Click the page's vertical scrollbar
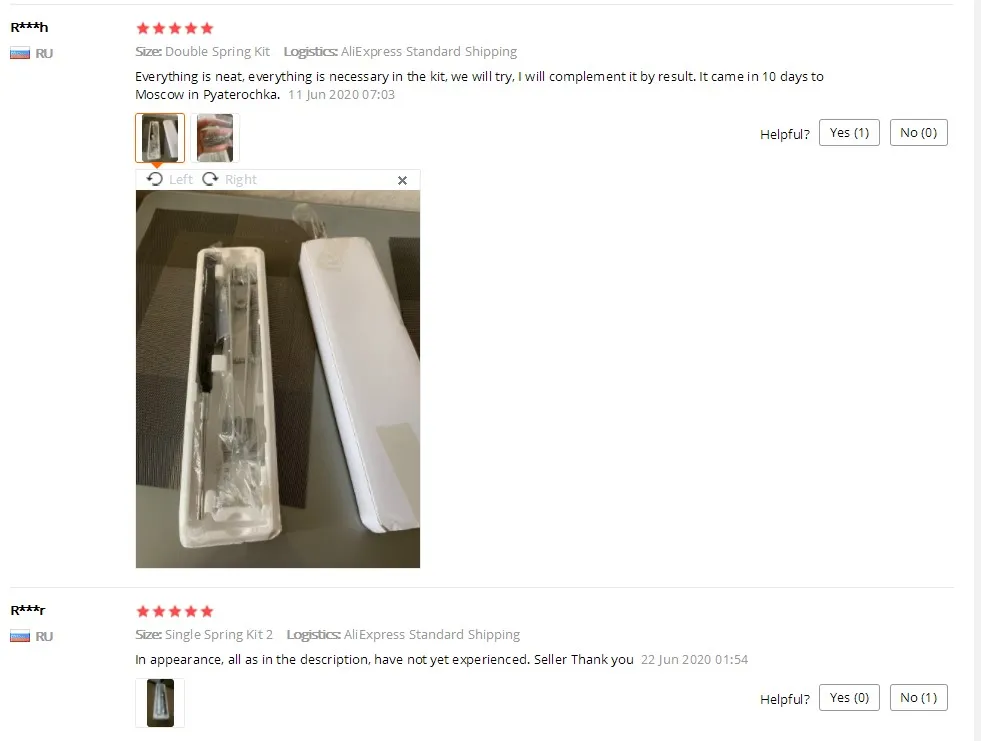This screenshot has width=981, height=741. (975, 370)
